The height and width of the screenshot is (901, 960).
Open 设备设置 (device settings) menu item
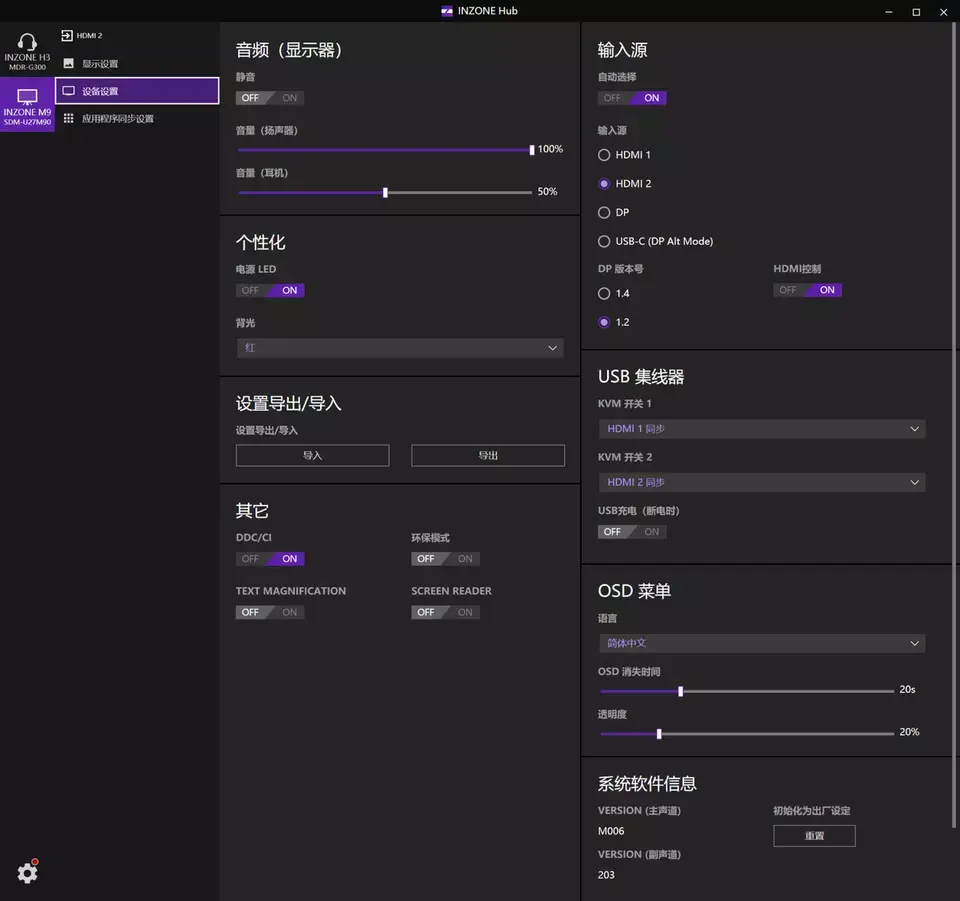[137, 91]
